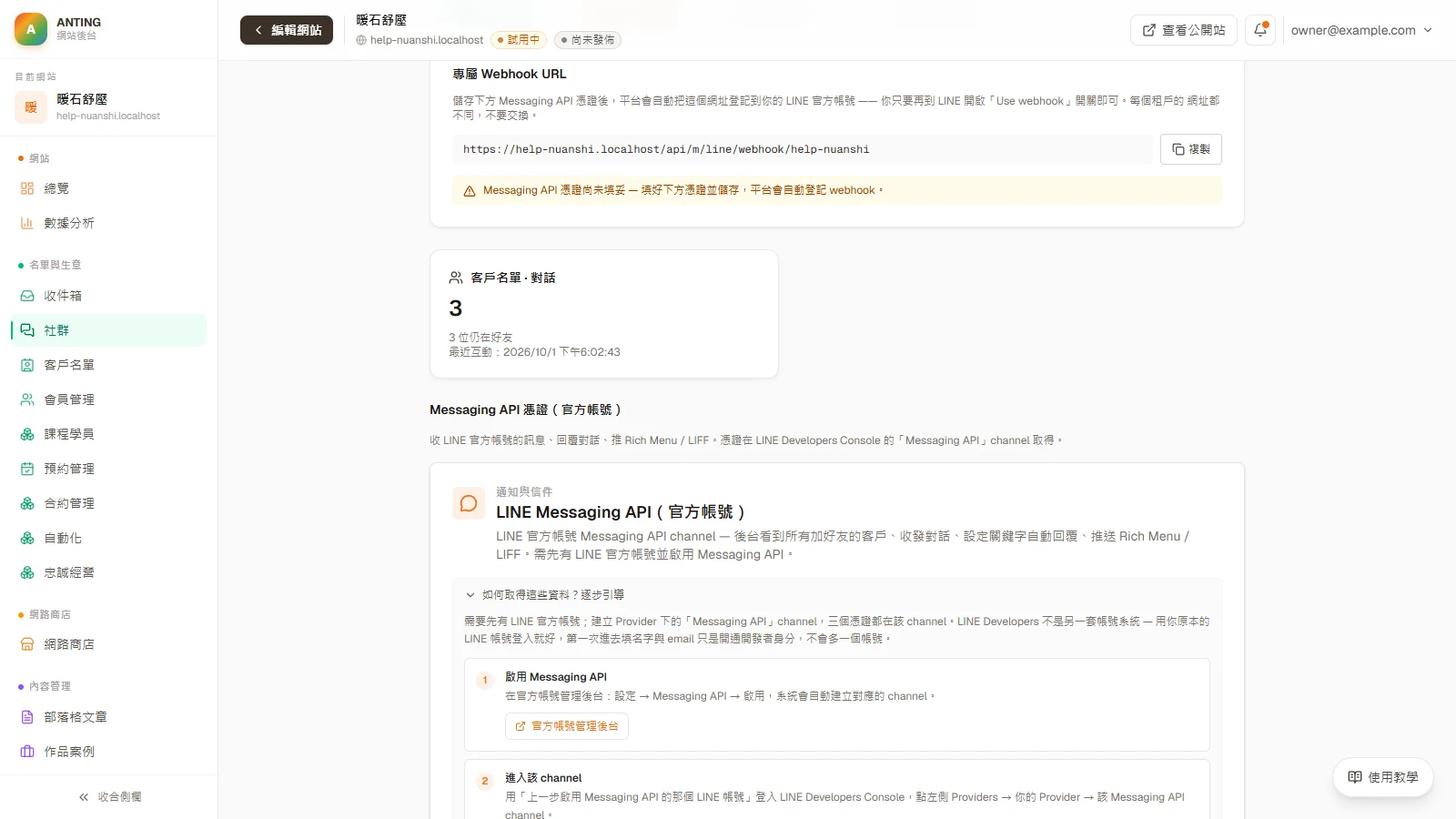
Task: Click the 啟用 Messaging API step title
Action: click(556, 677)
